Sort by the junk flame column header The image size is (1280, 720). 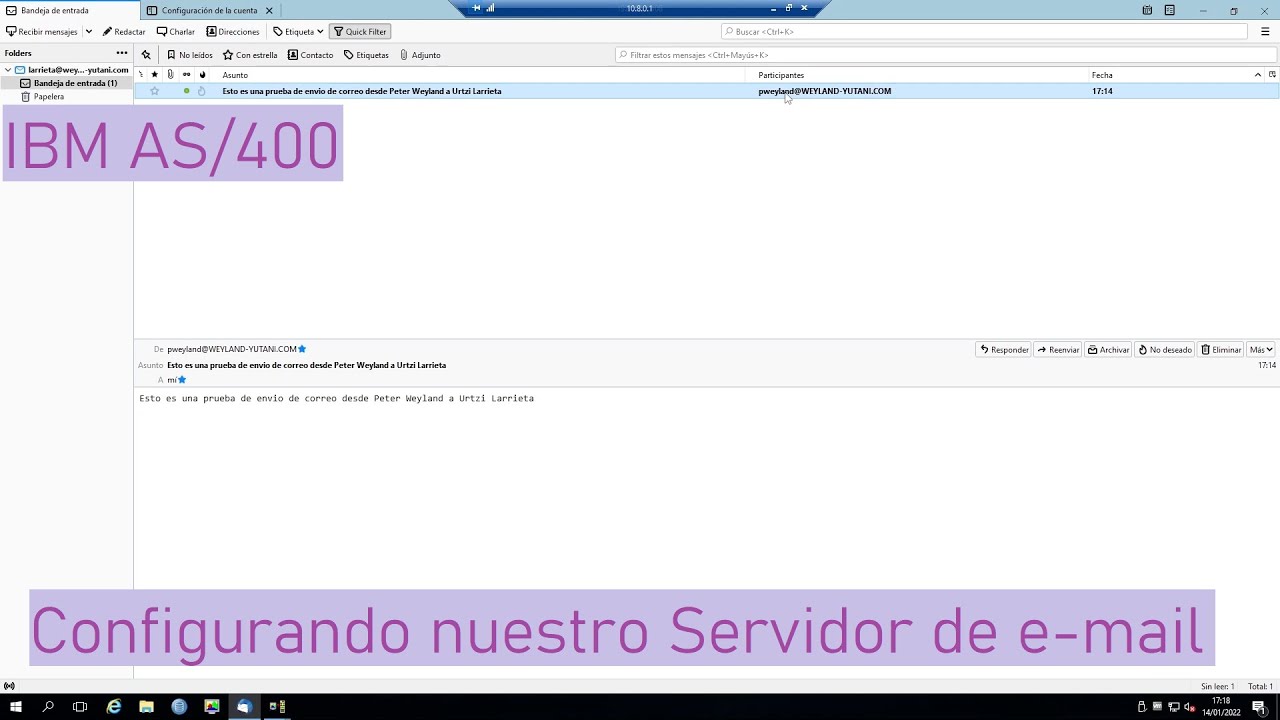[x=202, y=75]
